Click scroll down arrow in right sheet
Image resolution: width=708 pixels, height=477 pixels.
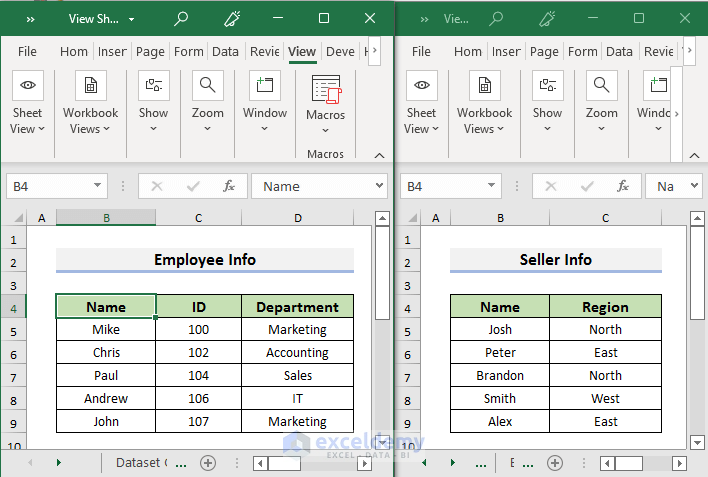[x=697, y=442]
